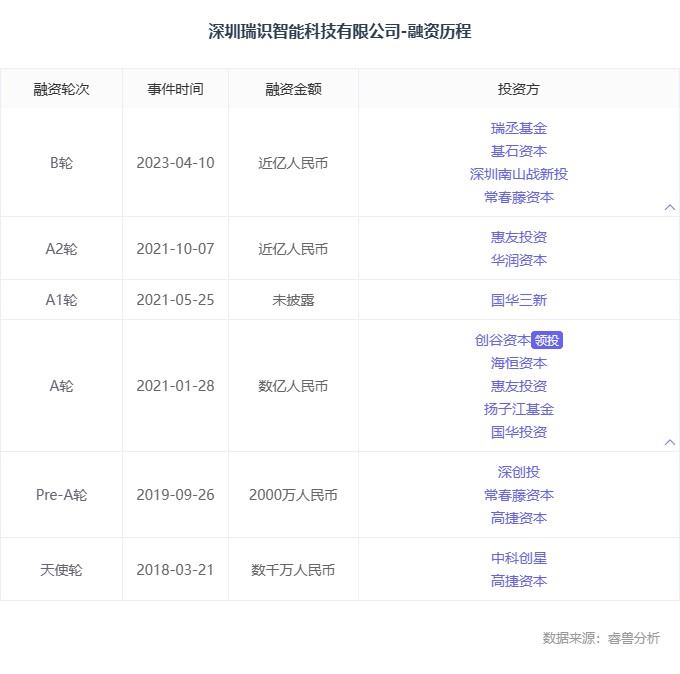The width and height of the screenshot is (680, 674).
Task: Click 近亿人民币 amount in B轮 row
Action: [293, 163]
